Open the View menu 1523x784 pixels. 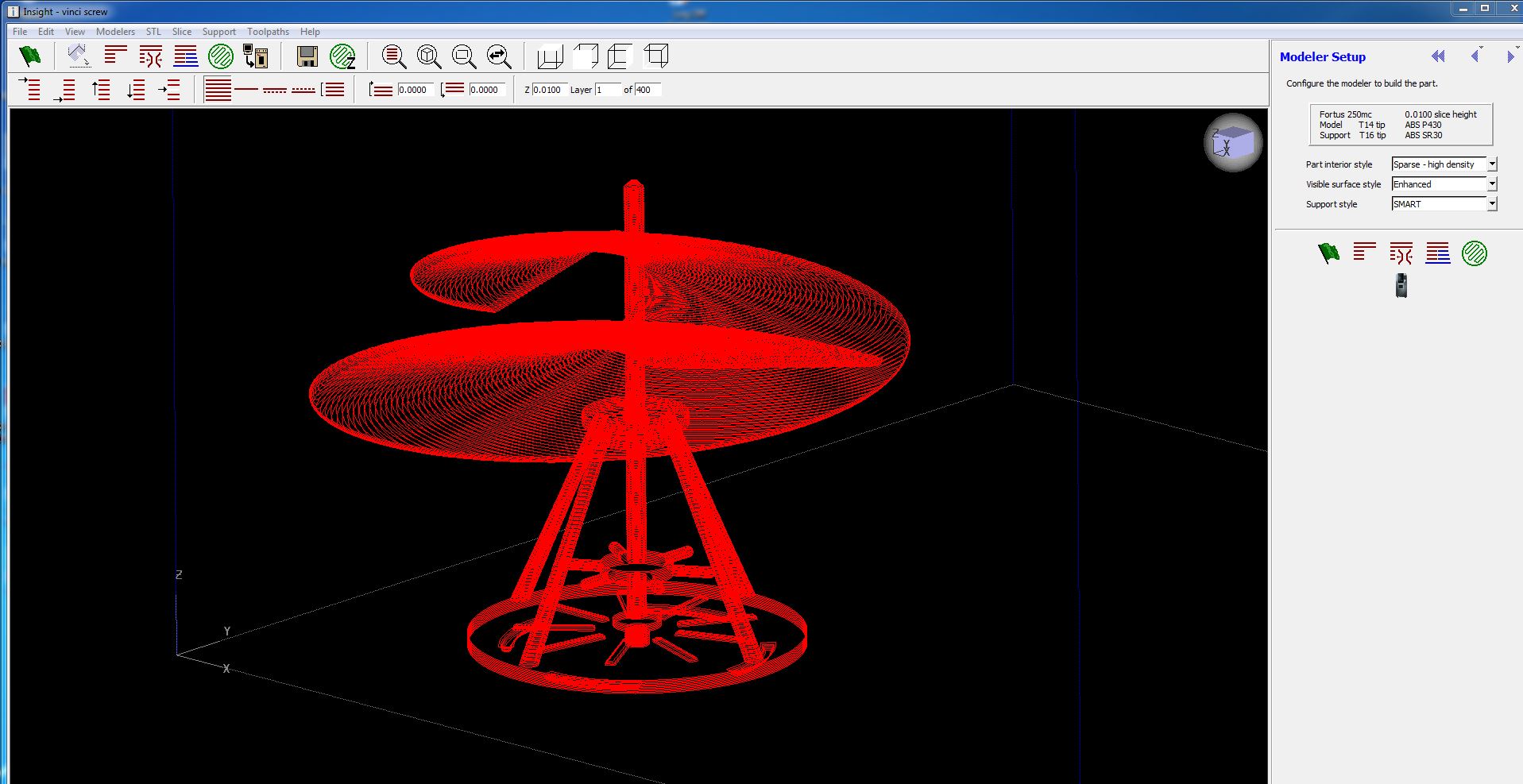(75, 32)
